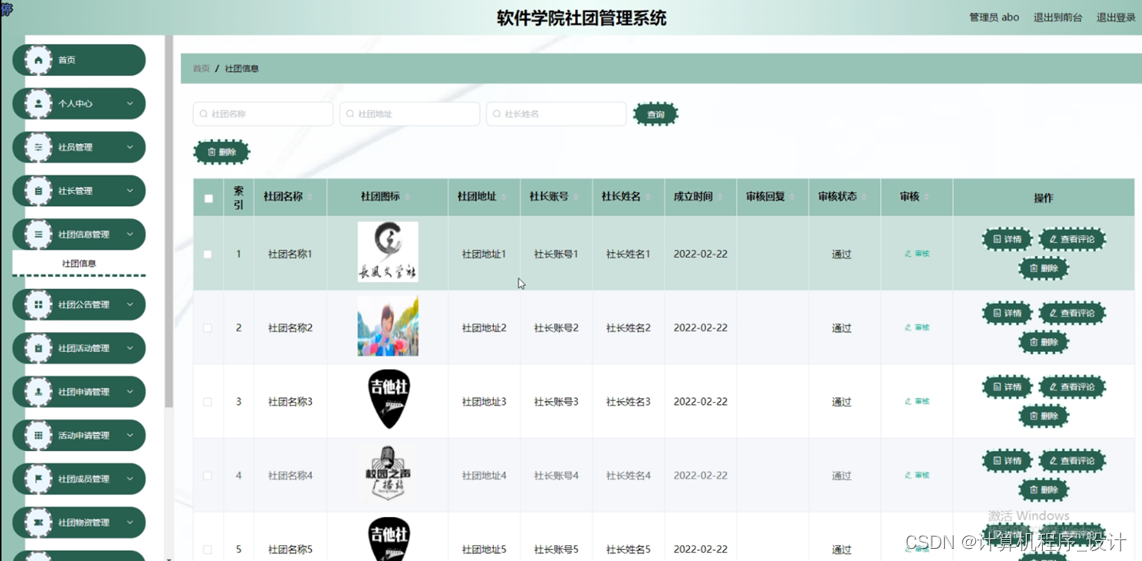Open 详情 for 社团名称4
This screenshot has width=1142, height=561.
click(1007, 460)
